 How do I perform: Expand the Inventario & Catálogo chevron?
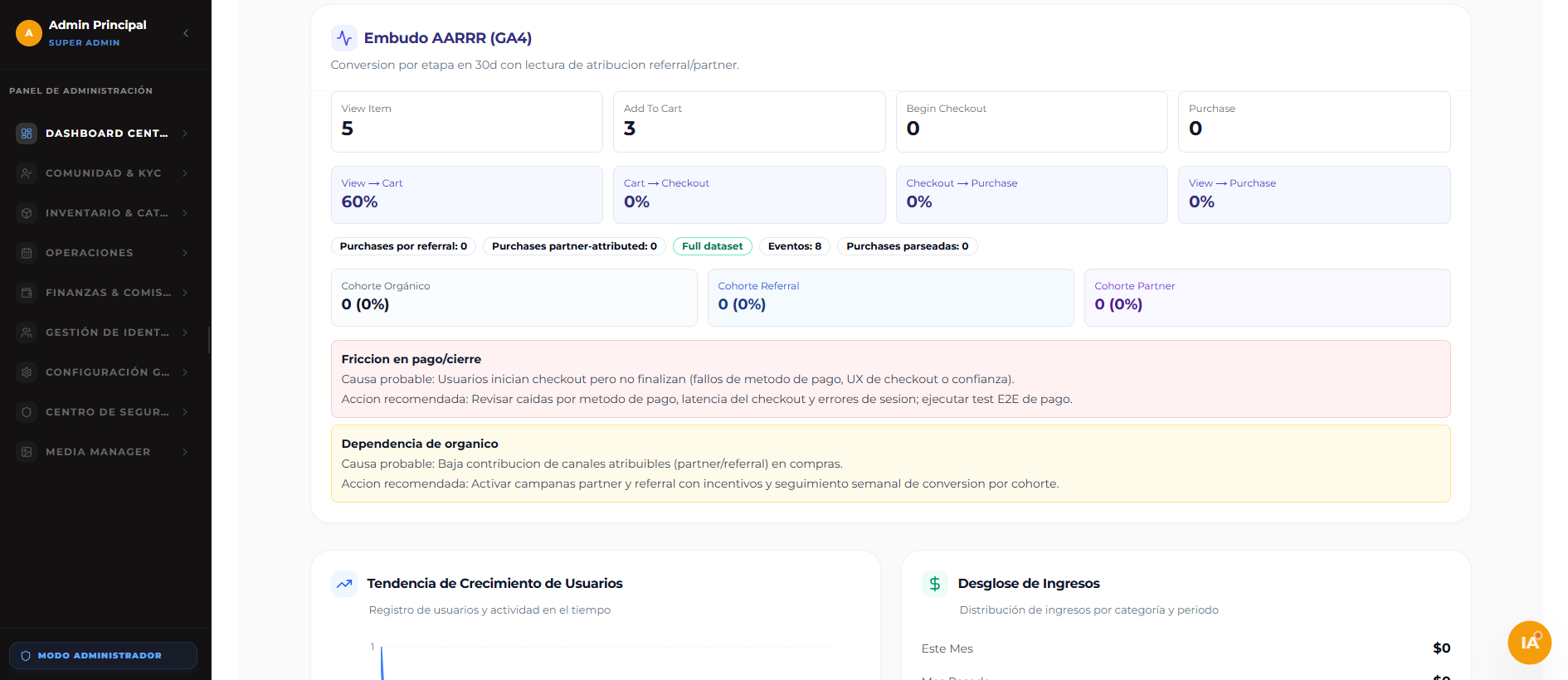click(185, 213)
